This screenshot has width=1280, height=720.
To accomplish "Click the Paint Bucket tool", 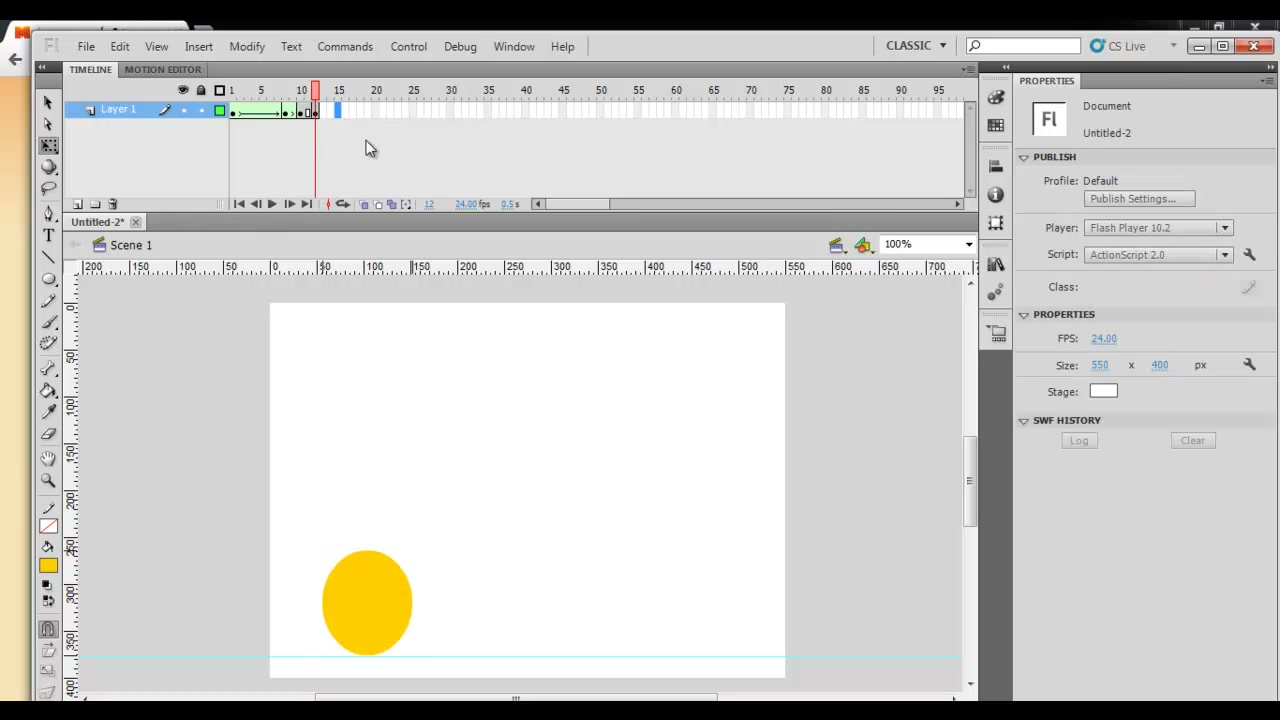I will coord(48,390).
